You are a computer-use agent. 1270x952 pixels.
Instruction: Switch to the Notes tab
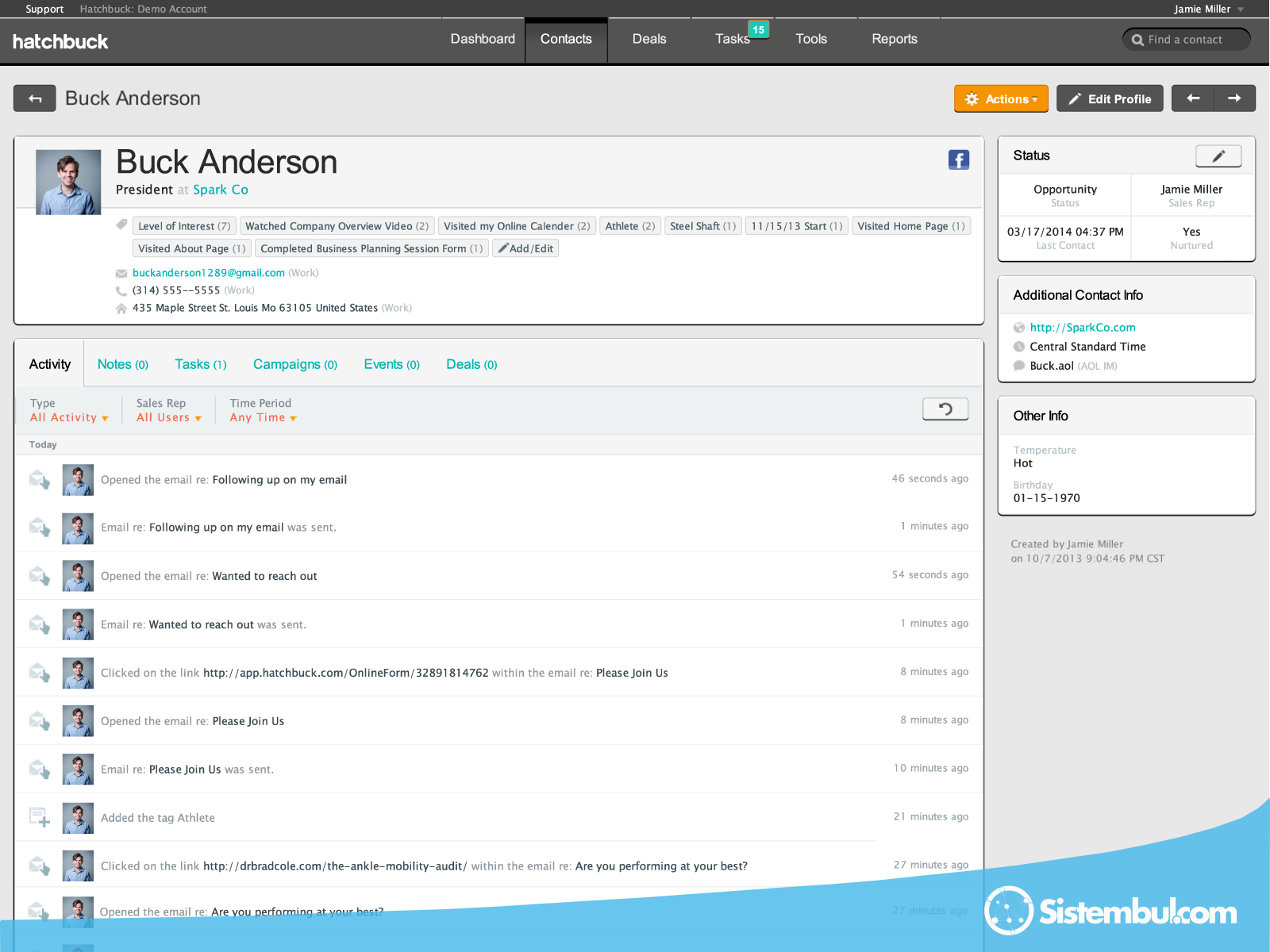click(122, 364)
